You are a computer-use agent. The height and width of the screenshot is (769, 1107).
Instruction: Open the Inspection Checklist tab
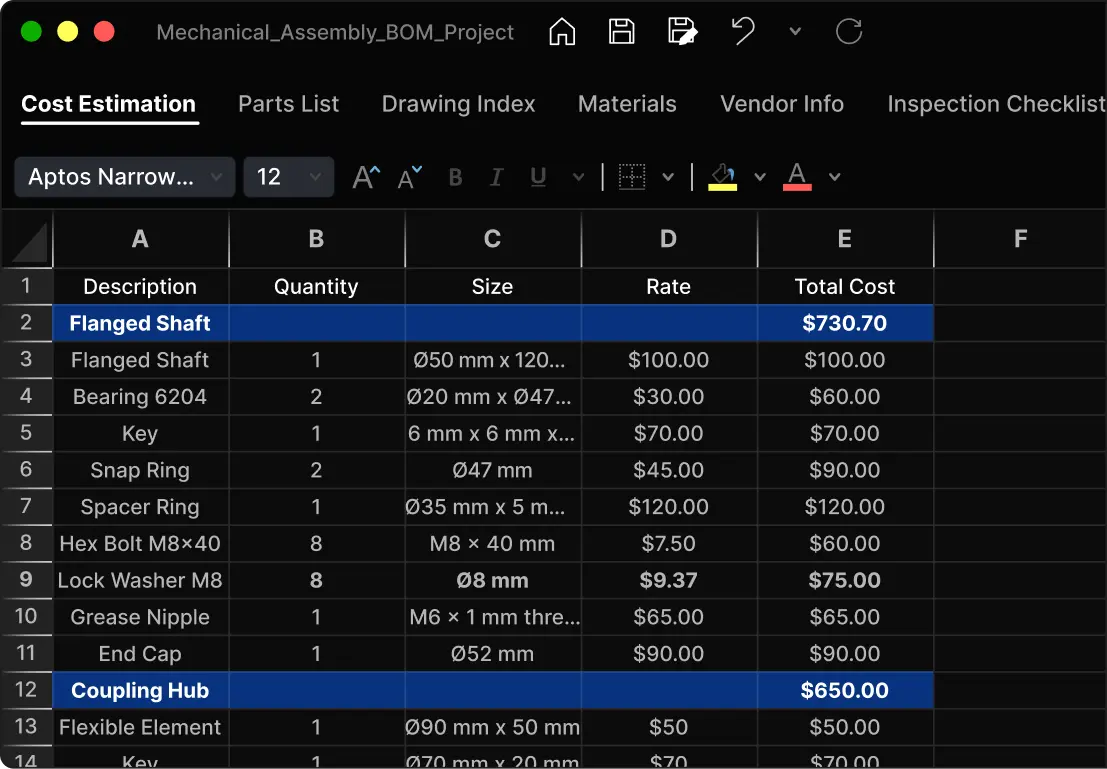(x=996, y=105)
